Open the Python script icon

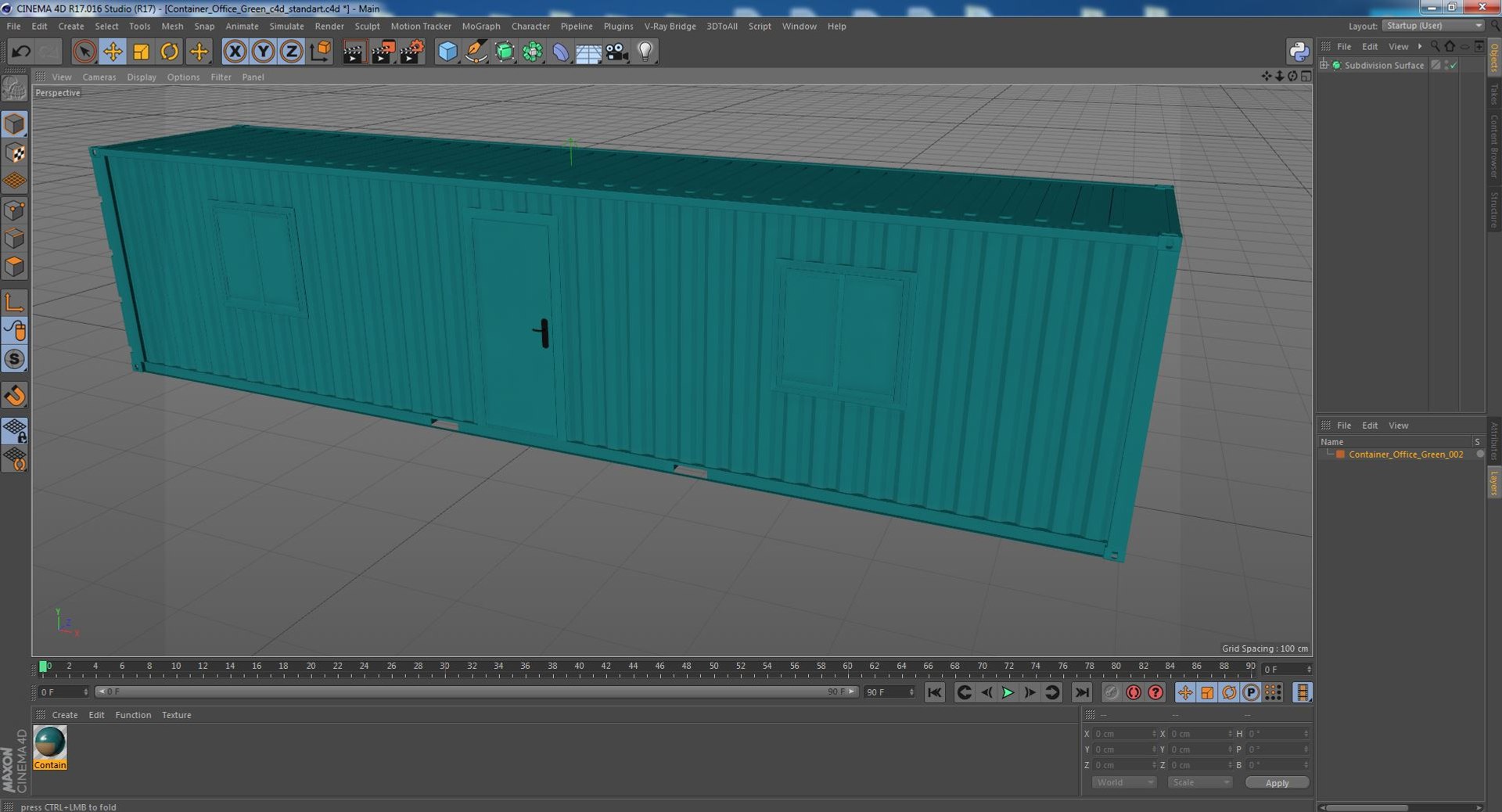(1299, 52)
